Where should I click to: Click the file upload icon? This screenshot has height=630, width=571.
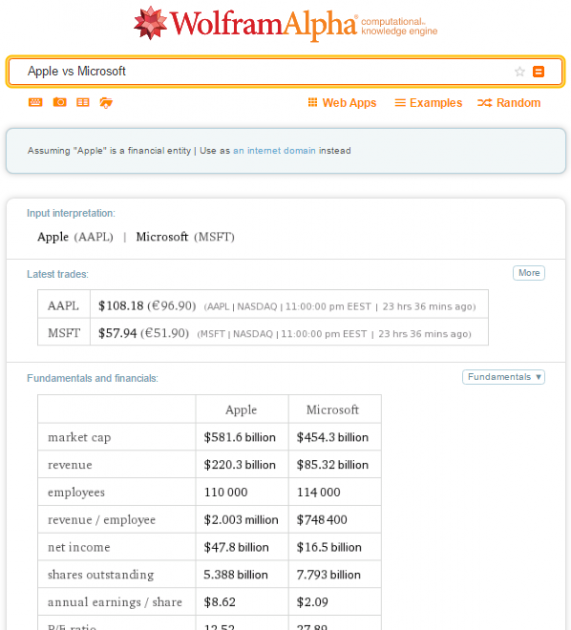[106, 103]
